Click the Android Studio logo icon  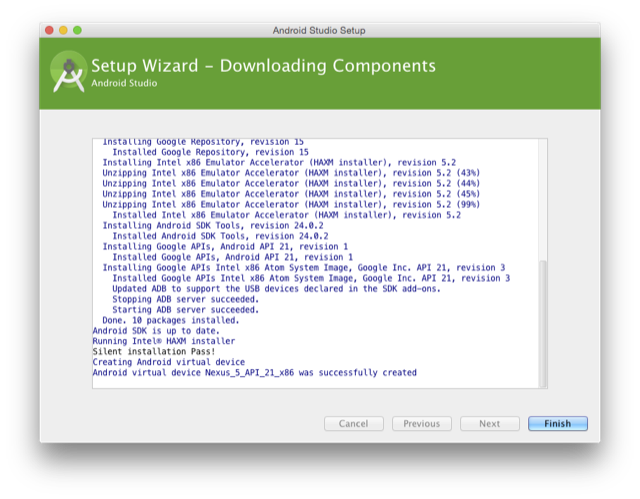(x=69, y=72)
